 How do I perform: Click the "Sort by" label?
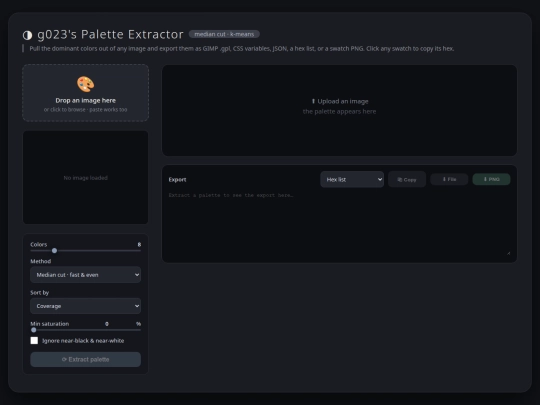pos(40,293)
